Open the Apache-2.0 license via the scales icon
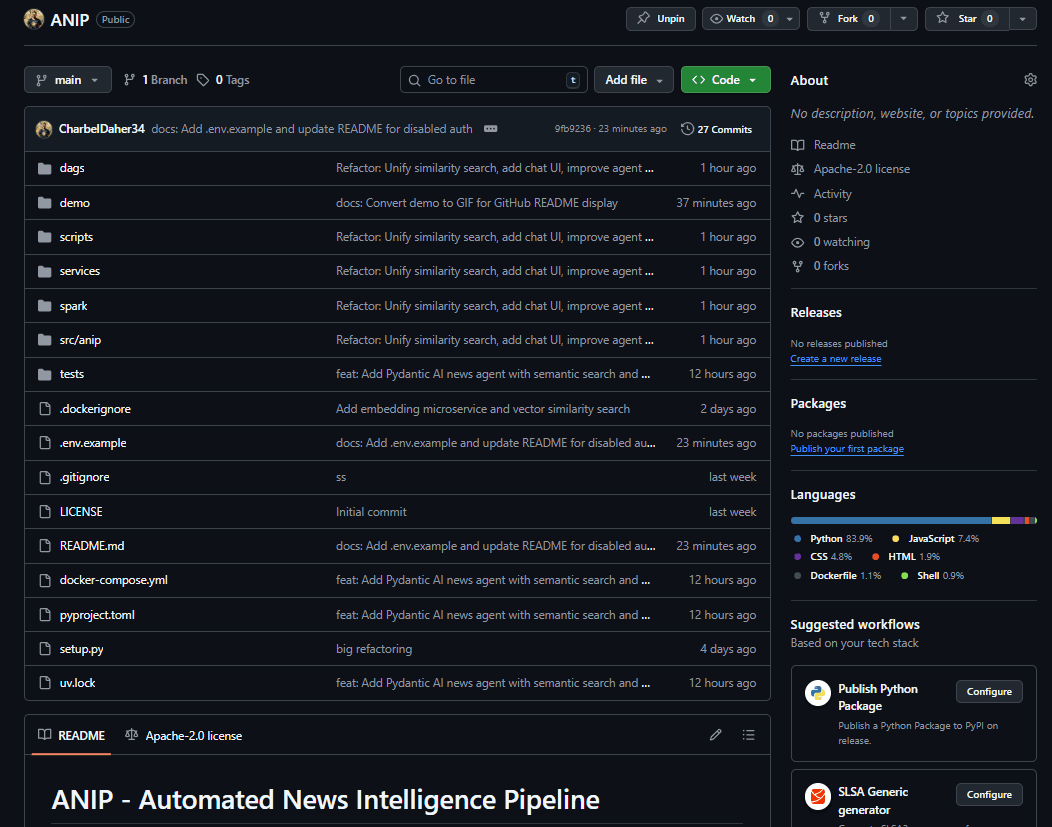This screenshot has width=1052, height=827. 797,169
